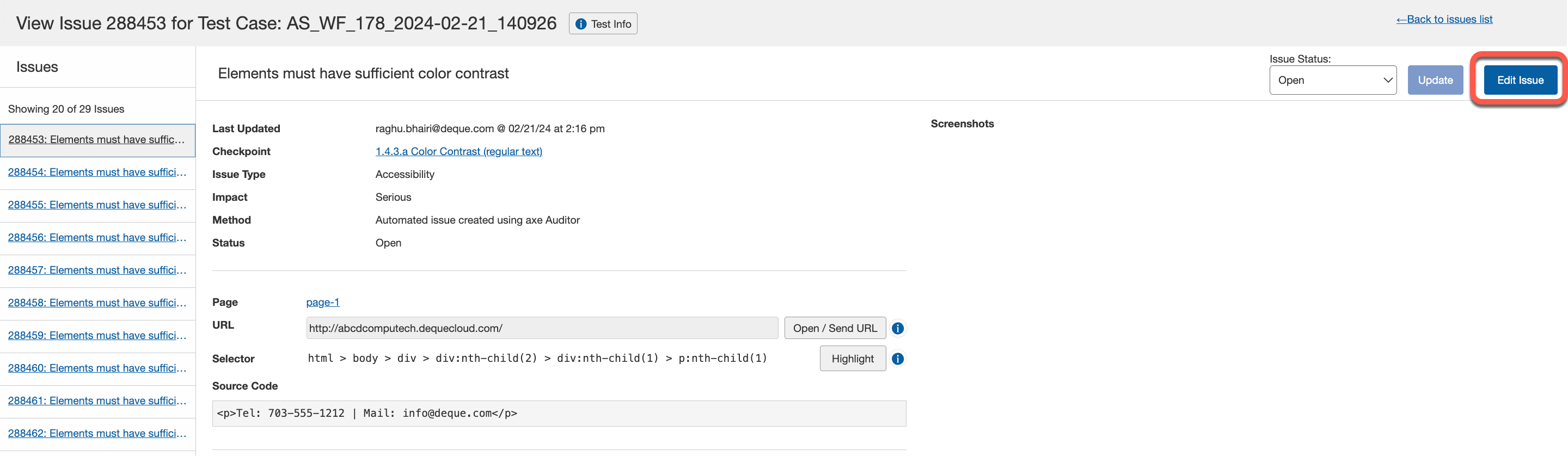1568x456 pixels.
Task: Click the Source Code text box
Action: (558, 414)
